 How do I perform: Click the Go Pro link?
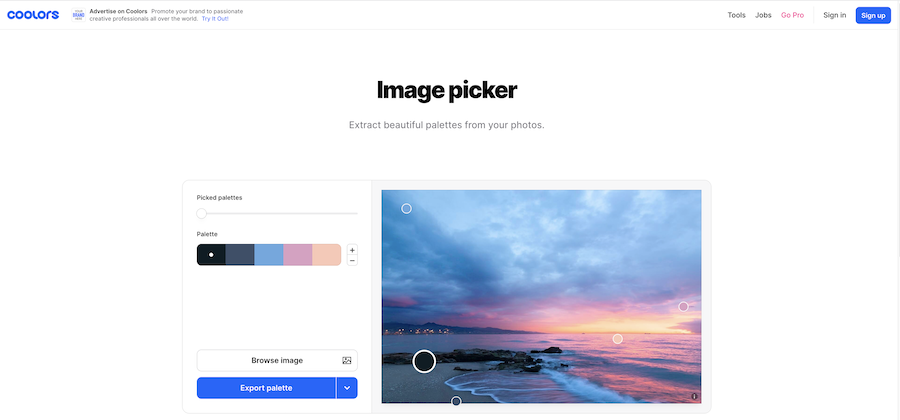pos(792,15)
